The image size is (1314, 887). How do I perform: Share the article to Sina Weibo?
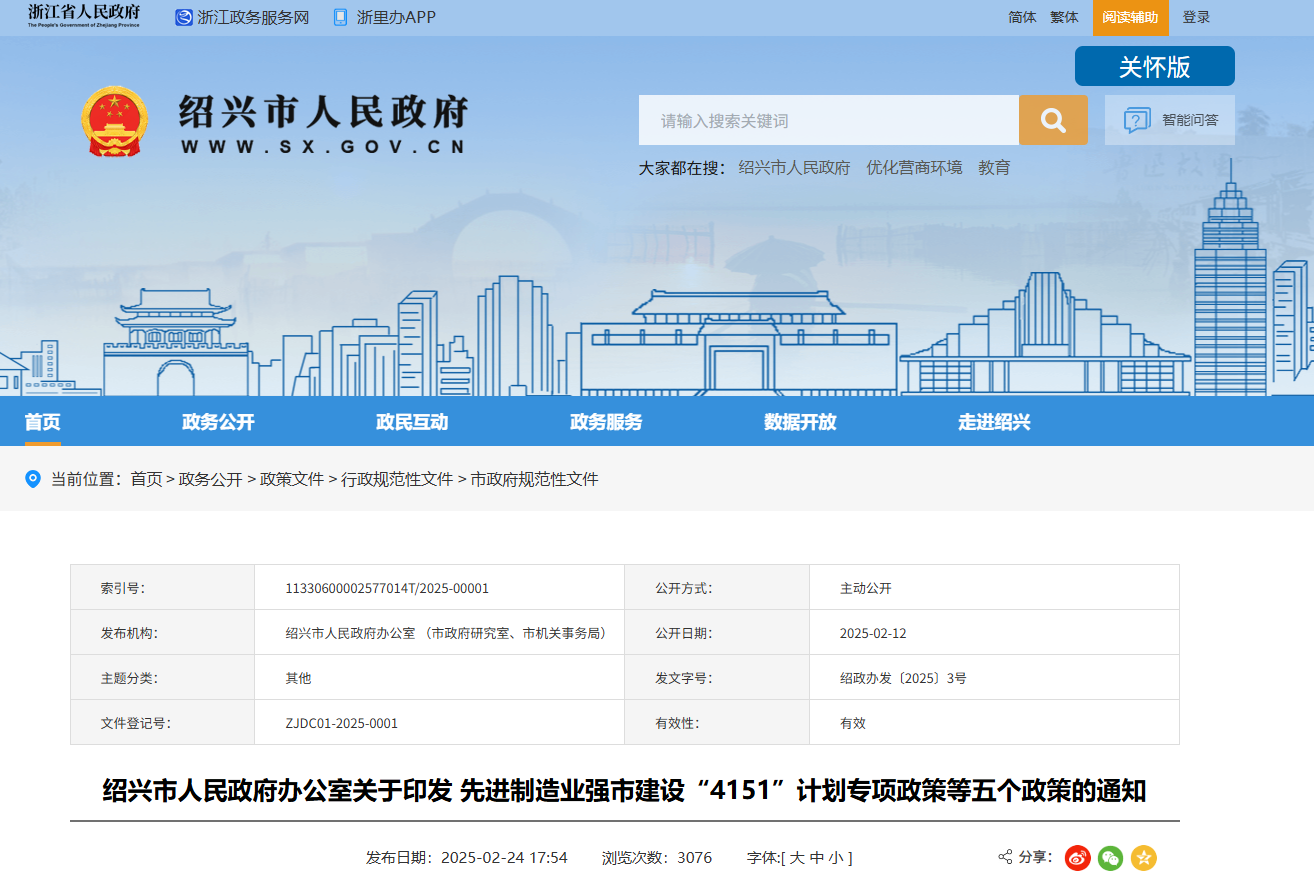[x=1075, y=858]
